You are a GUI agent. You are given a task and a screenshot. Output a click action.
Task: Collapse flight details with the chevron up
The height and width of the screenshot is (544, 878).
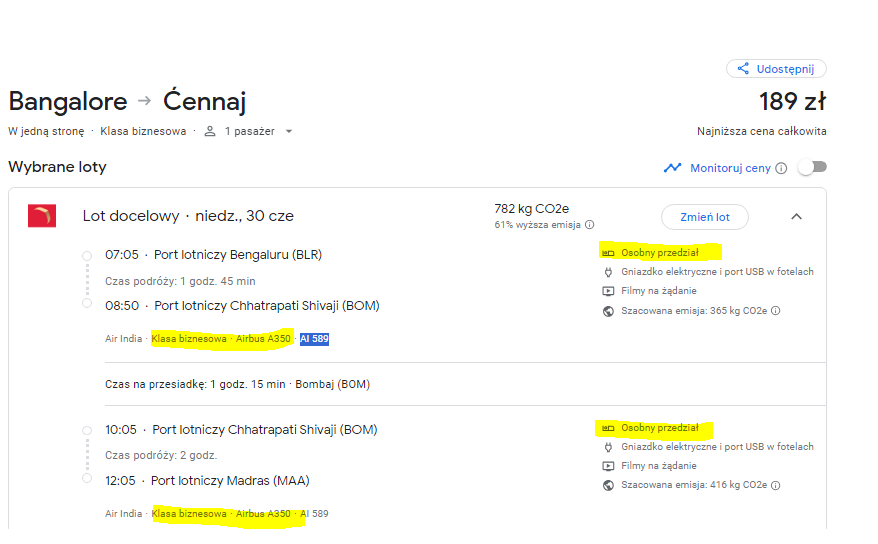pos(796,217)
